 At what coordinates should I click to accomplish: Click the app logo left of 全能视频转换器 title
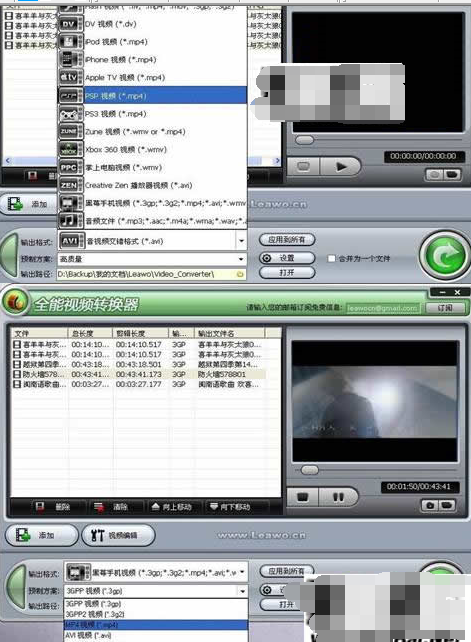point(16,302)
